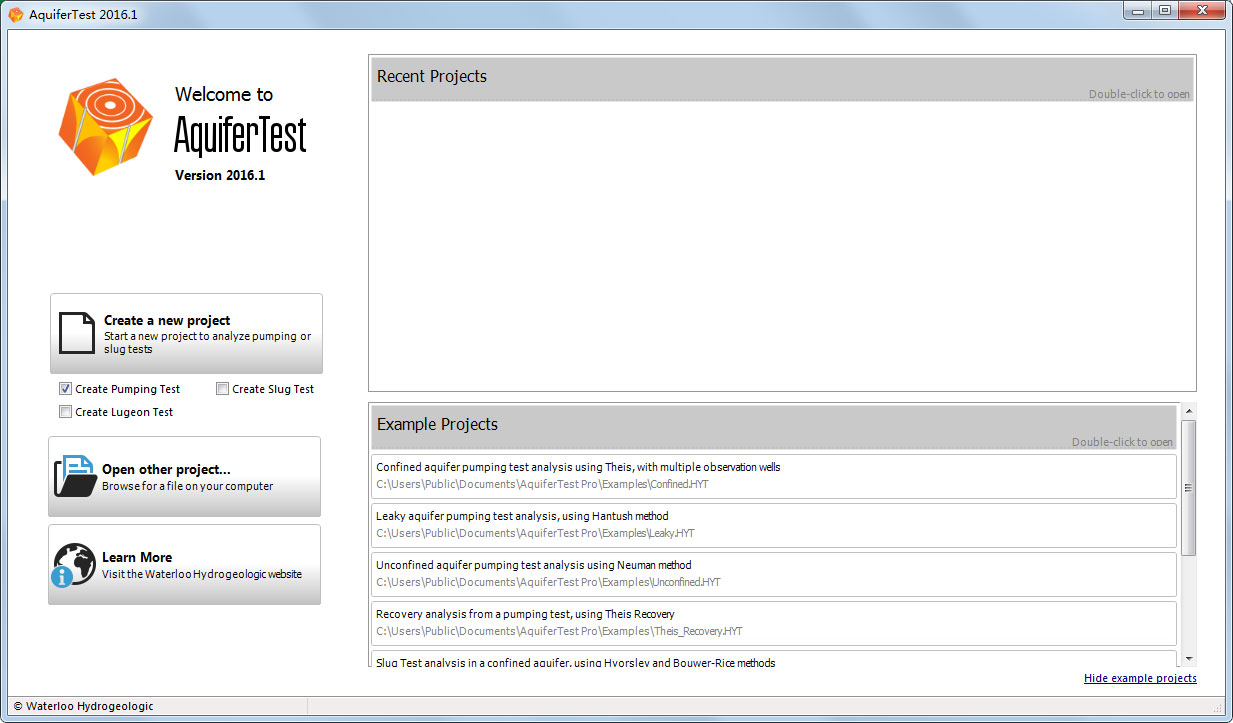Enable Create Slug Test checkbox
The width and height of the screenshot is (1233, 723).
223,389
